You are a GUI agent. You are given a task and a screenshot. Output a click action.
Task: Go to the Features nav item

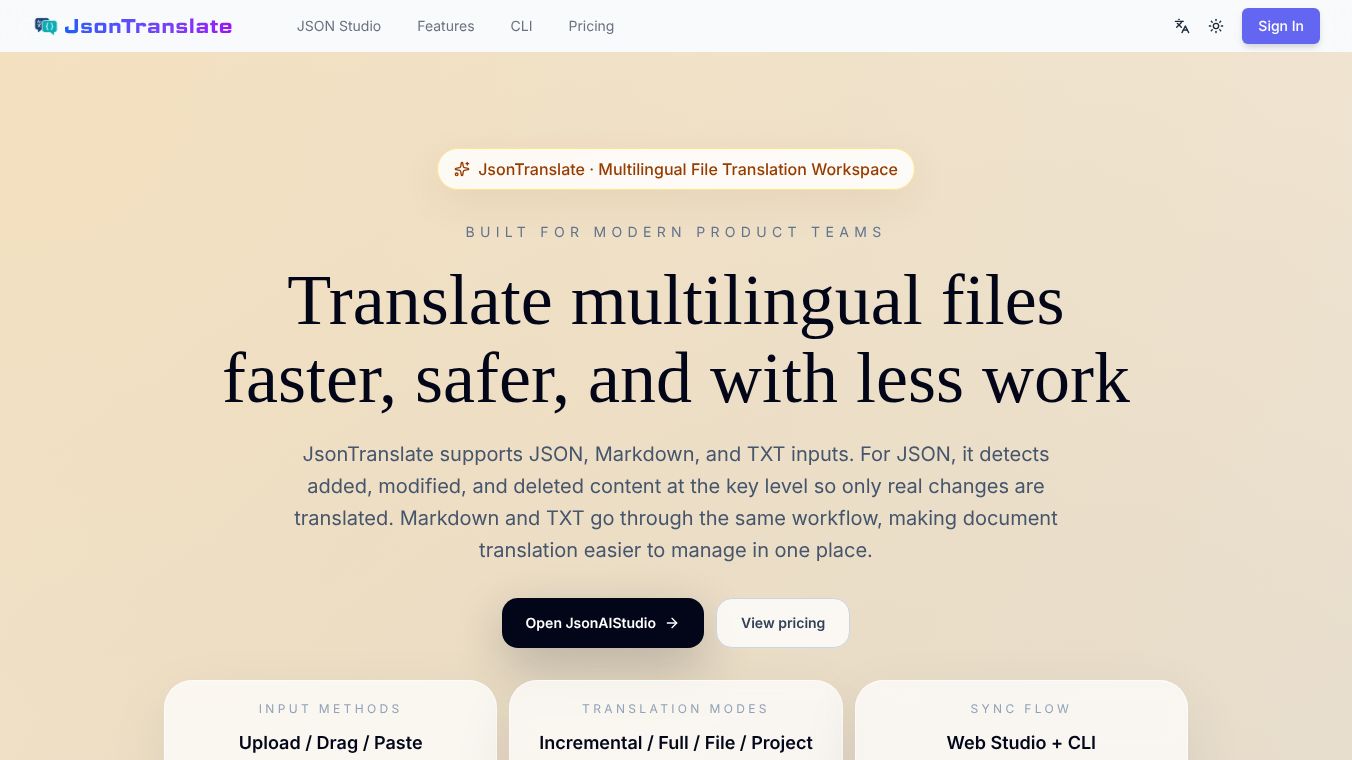click(446, 26)
